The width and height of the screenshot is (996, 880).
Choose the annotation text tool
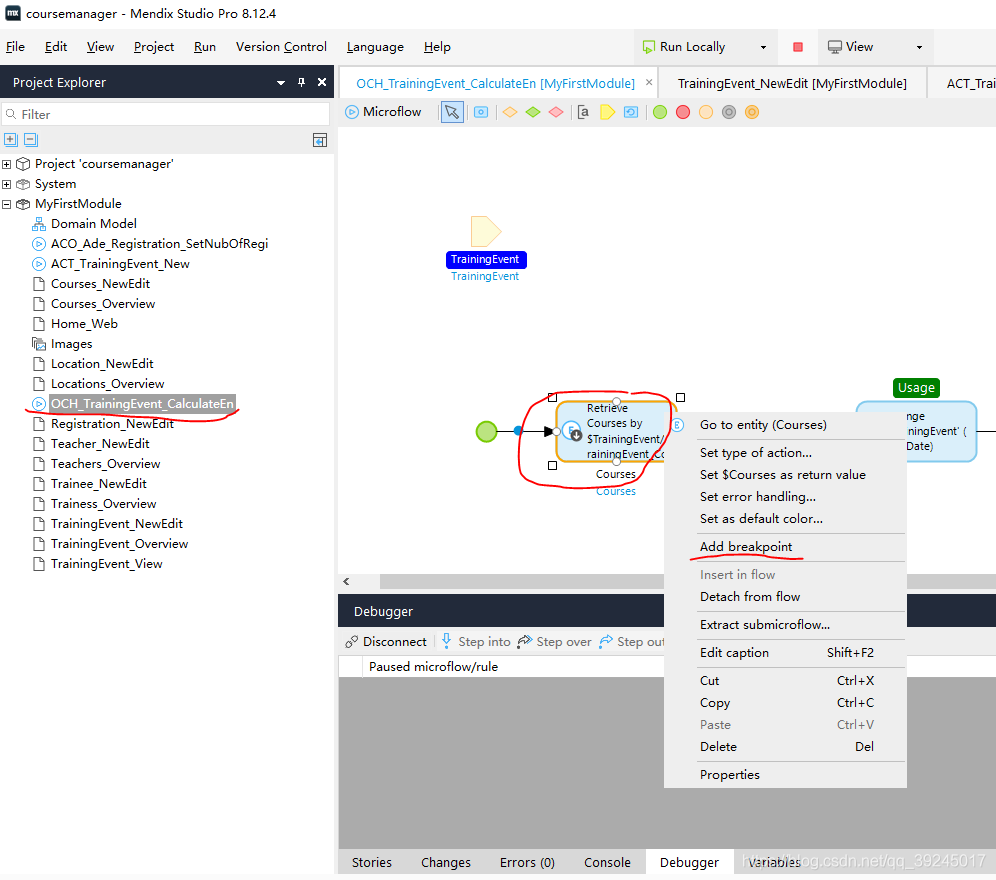584,112
